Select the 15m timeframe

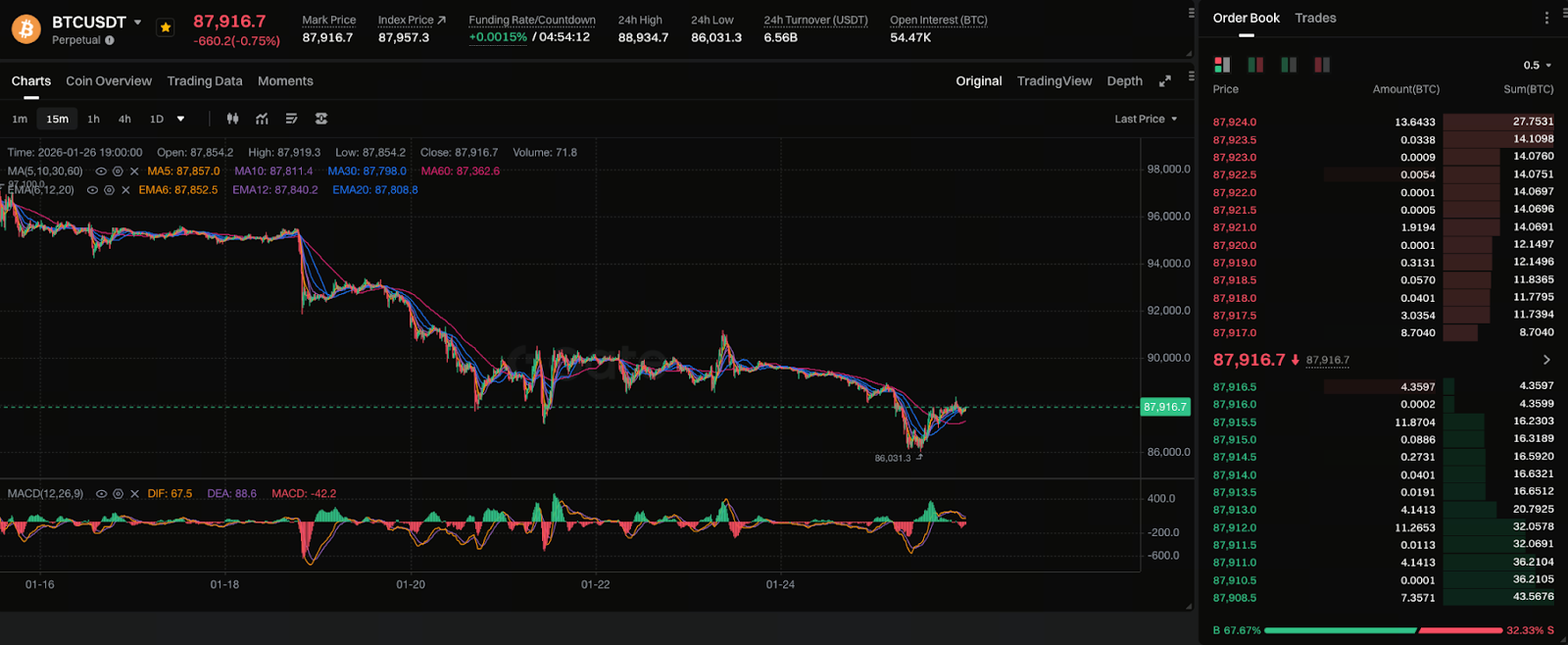58,119
